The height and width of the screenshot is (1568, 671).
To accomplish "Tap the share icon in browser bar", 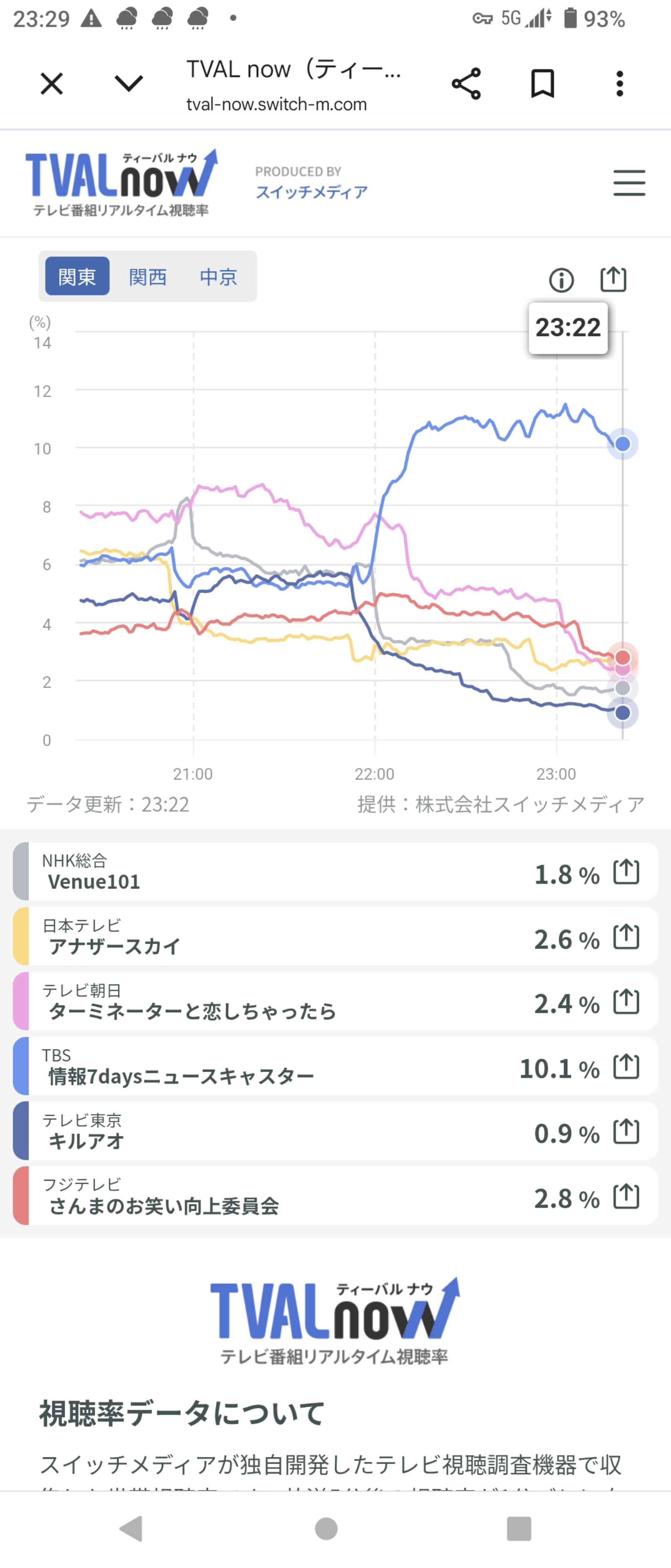I will pos(466,83).
